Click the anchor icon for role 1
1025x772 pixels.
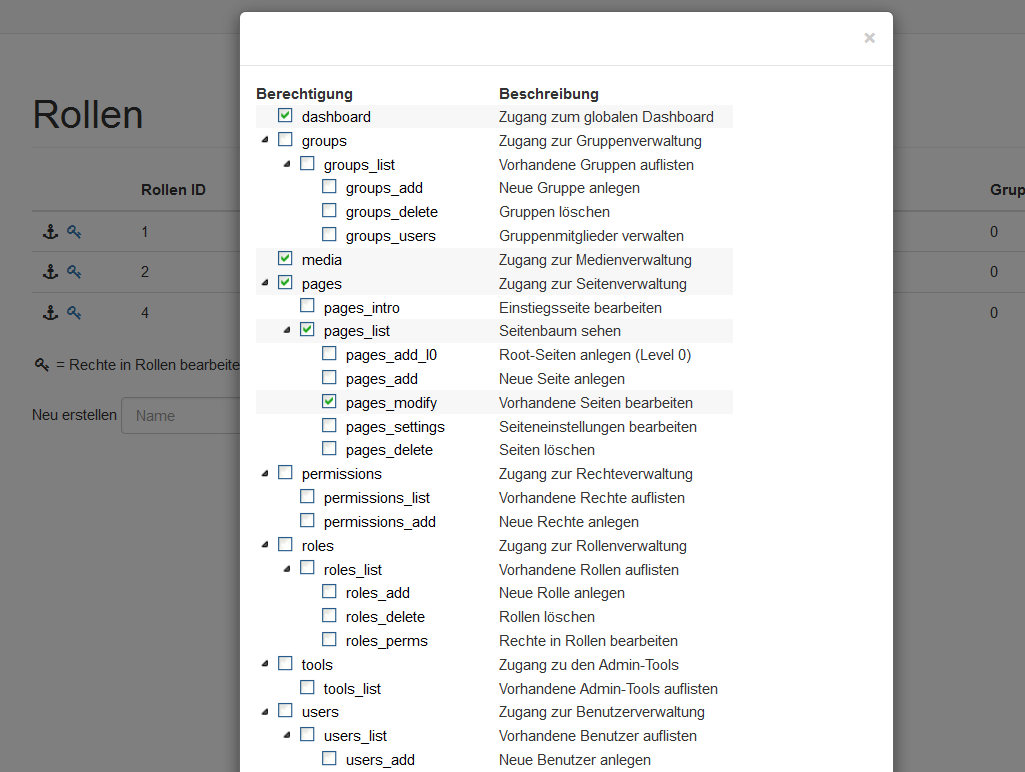pos(49,232)
